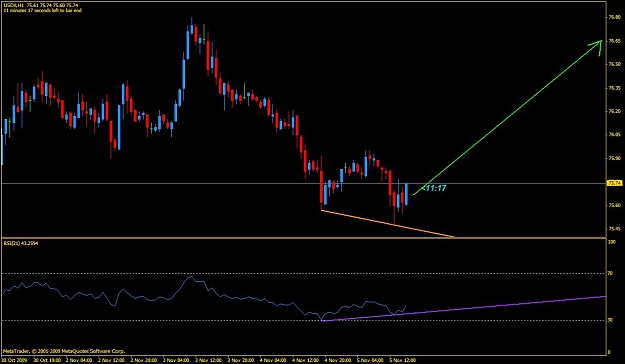Viewport: 625px width, 364px height.
Task: Click the 76.80 price scale label
Action: pos(614,18)
